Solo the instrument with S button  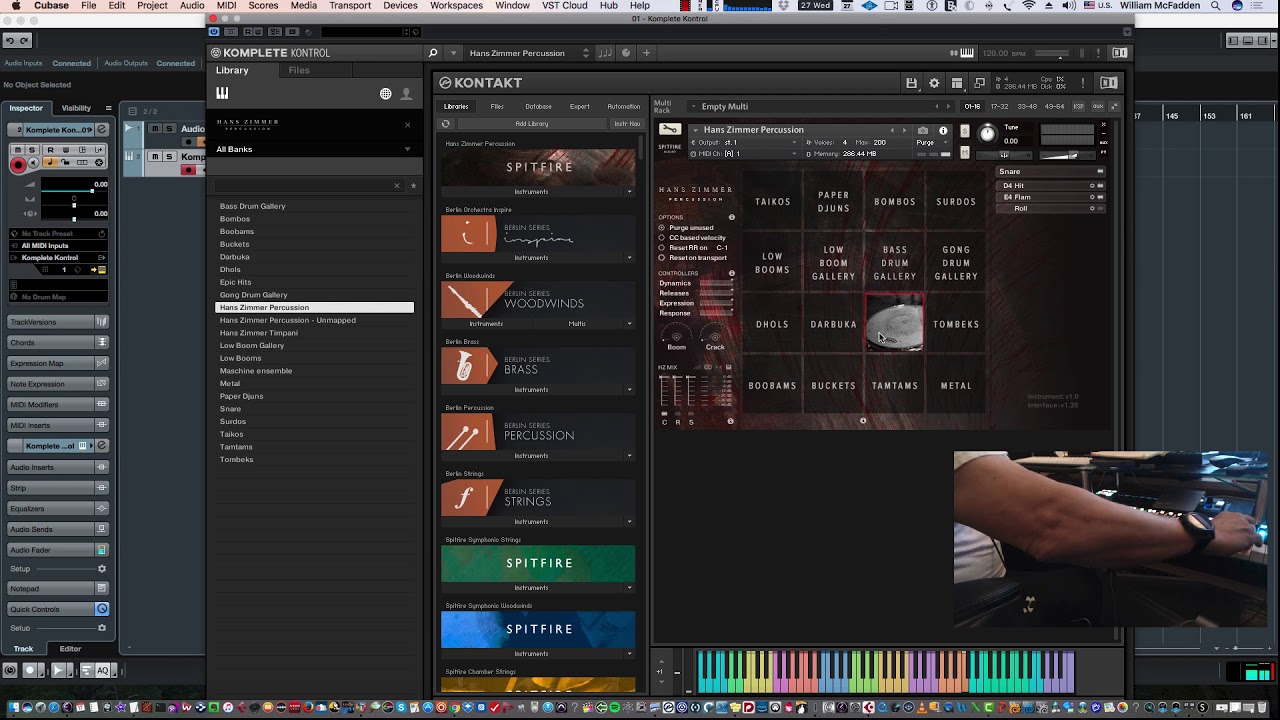click(x=964, y=131)
